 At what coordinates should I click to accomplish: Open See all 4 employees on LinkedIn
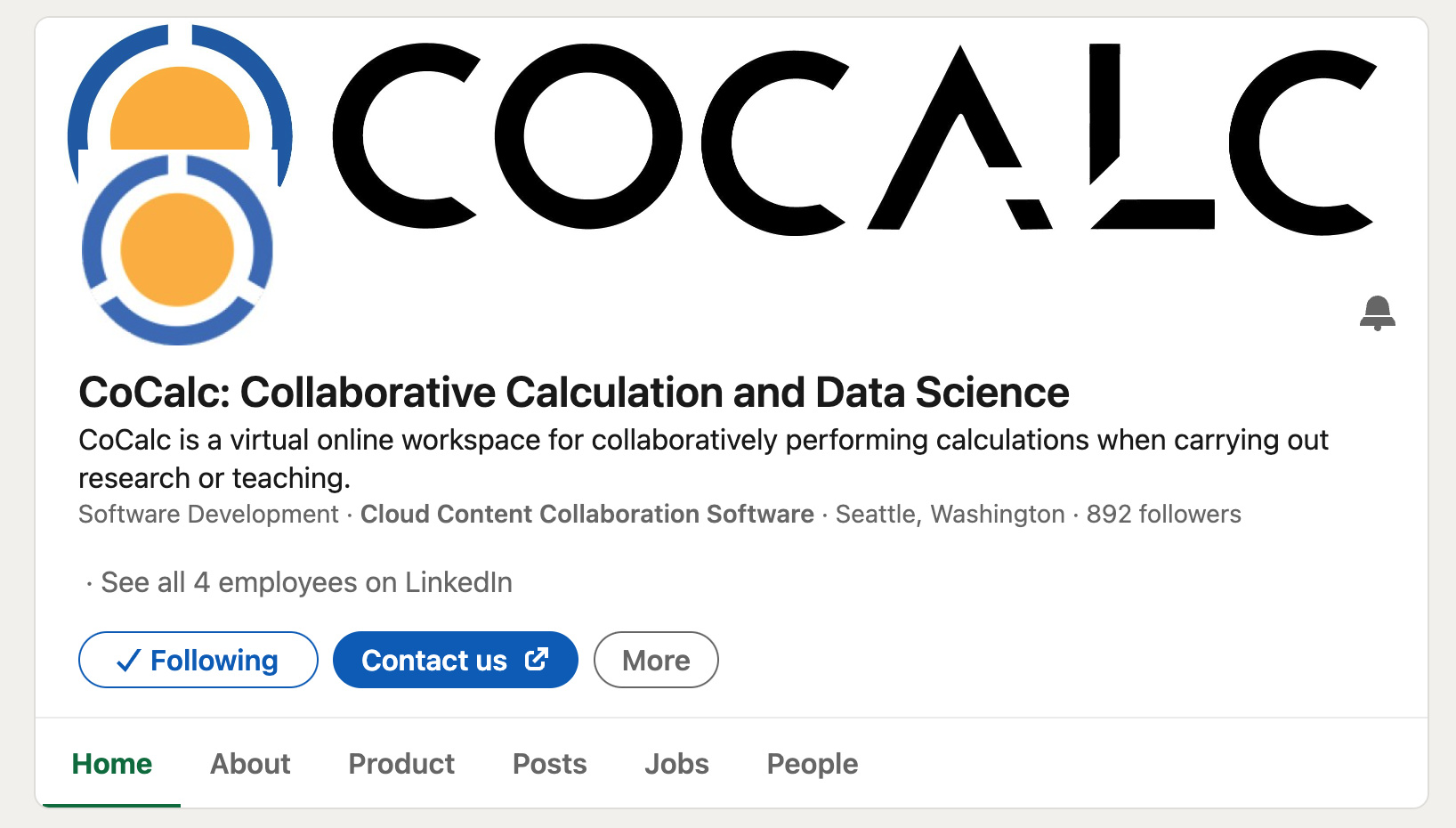coord(306,582)
